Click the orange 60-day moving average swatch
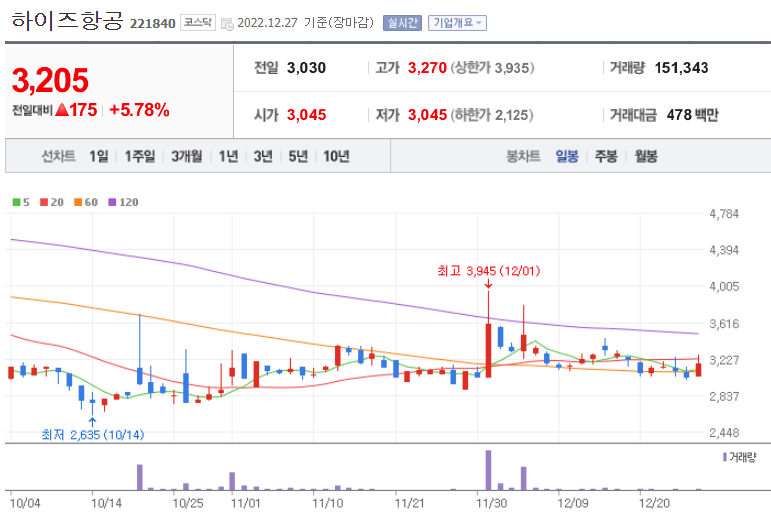Viewport: 771px width, 515px height. (78, 202)
